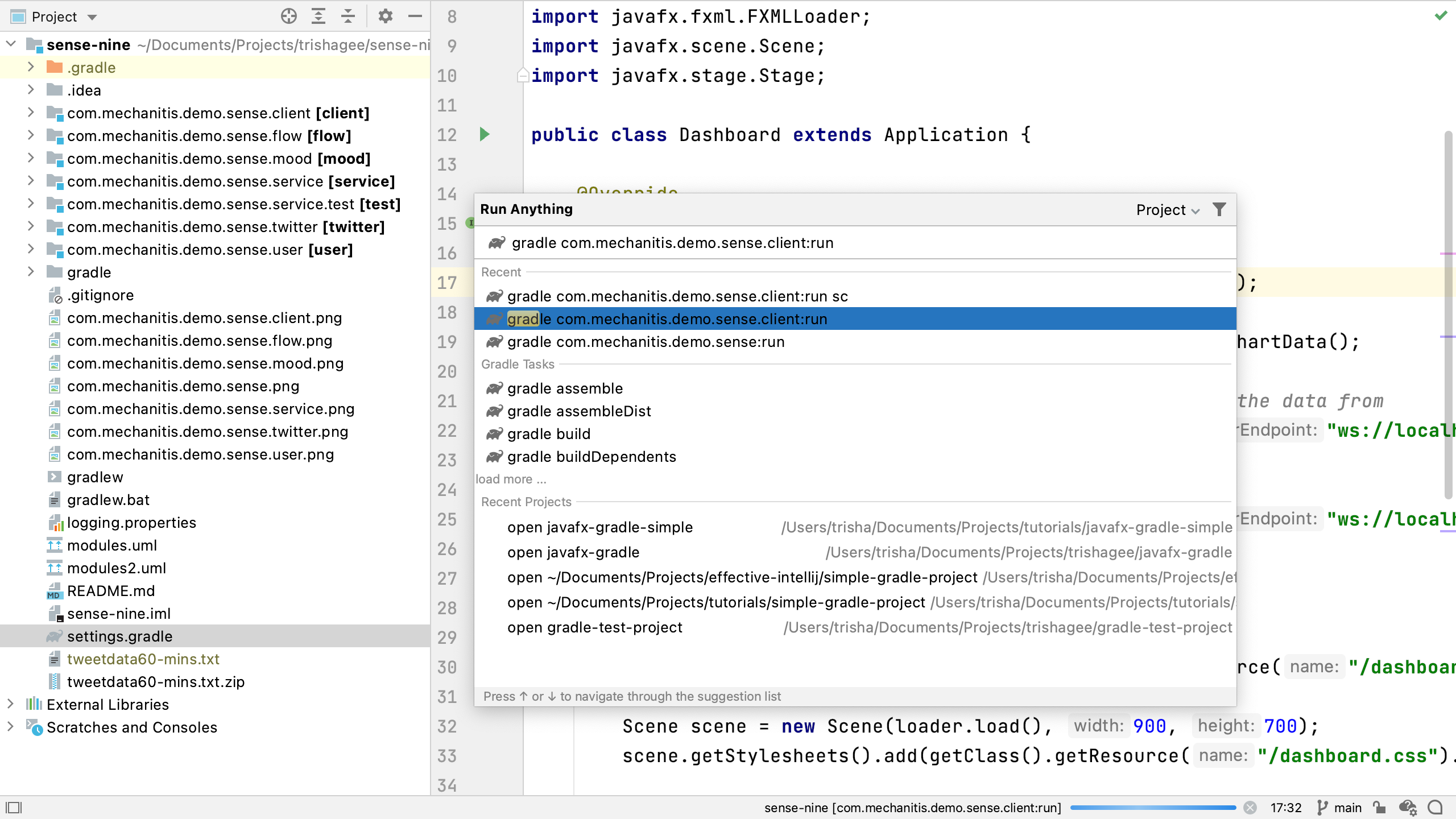Hide the Project tool window with minus icon
1456x819 pixels.
(415, 16)
